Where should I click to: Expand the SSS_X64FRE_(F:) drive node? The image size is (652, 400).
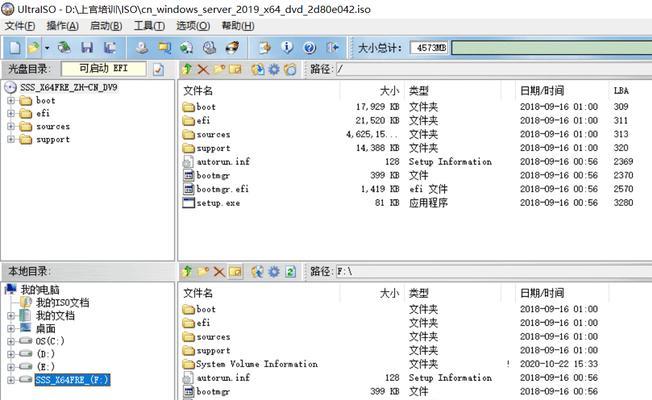click(11, 380)
